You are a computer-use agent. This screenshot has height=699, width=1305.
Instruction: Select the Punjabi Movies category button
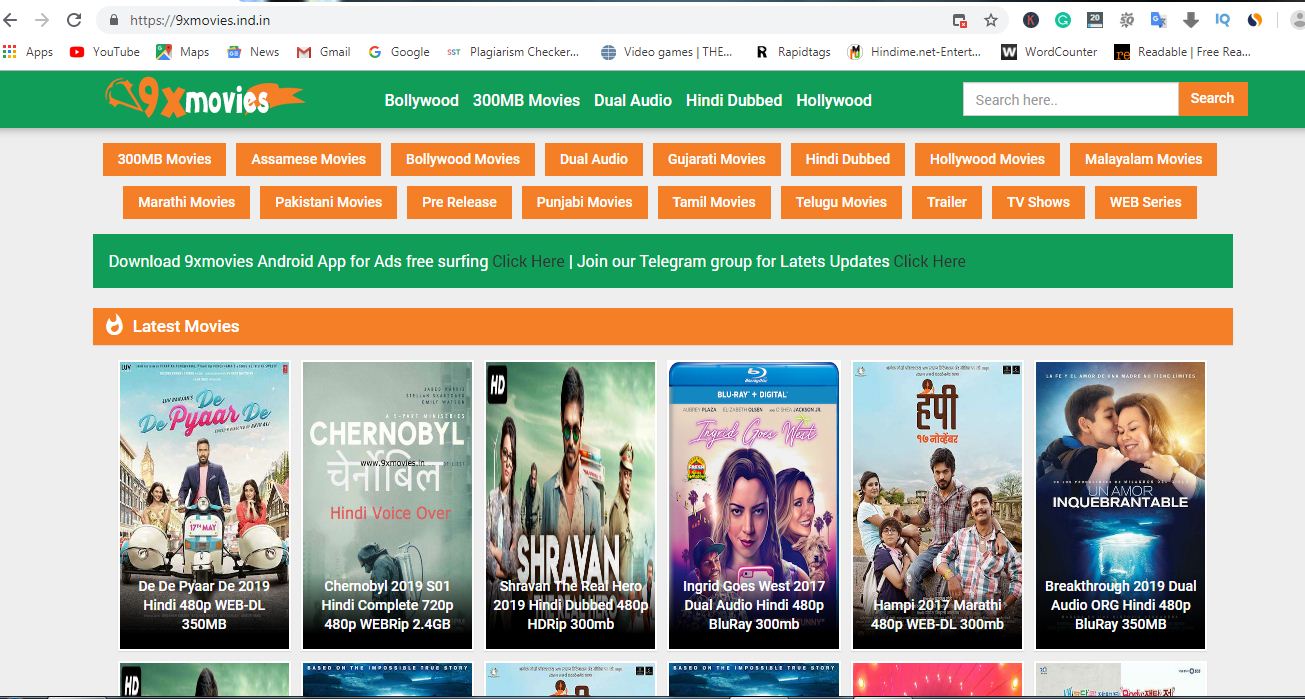(x=584, y=202)
